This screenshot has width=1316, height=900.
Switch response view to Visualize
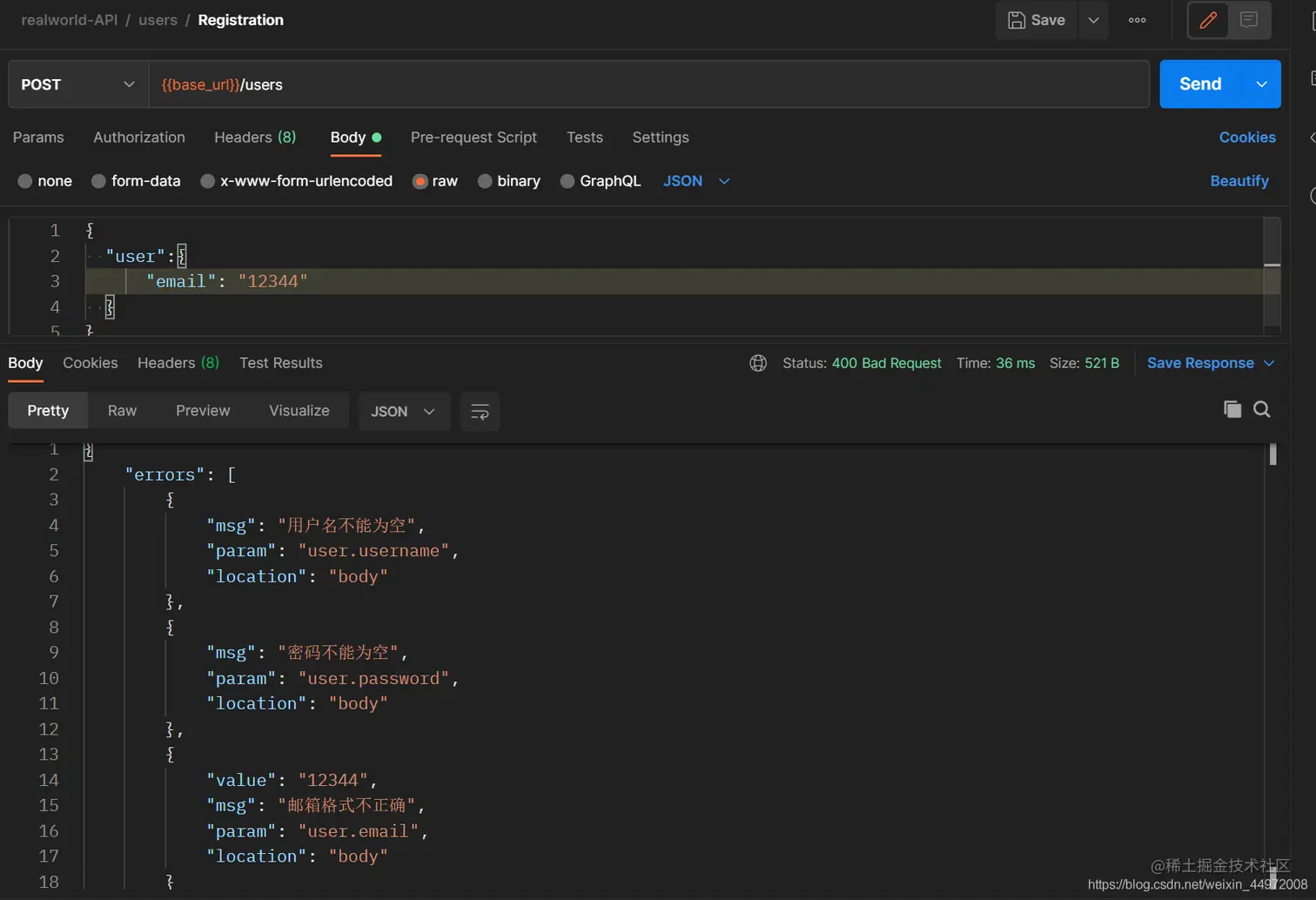tap(299, 411)
